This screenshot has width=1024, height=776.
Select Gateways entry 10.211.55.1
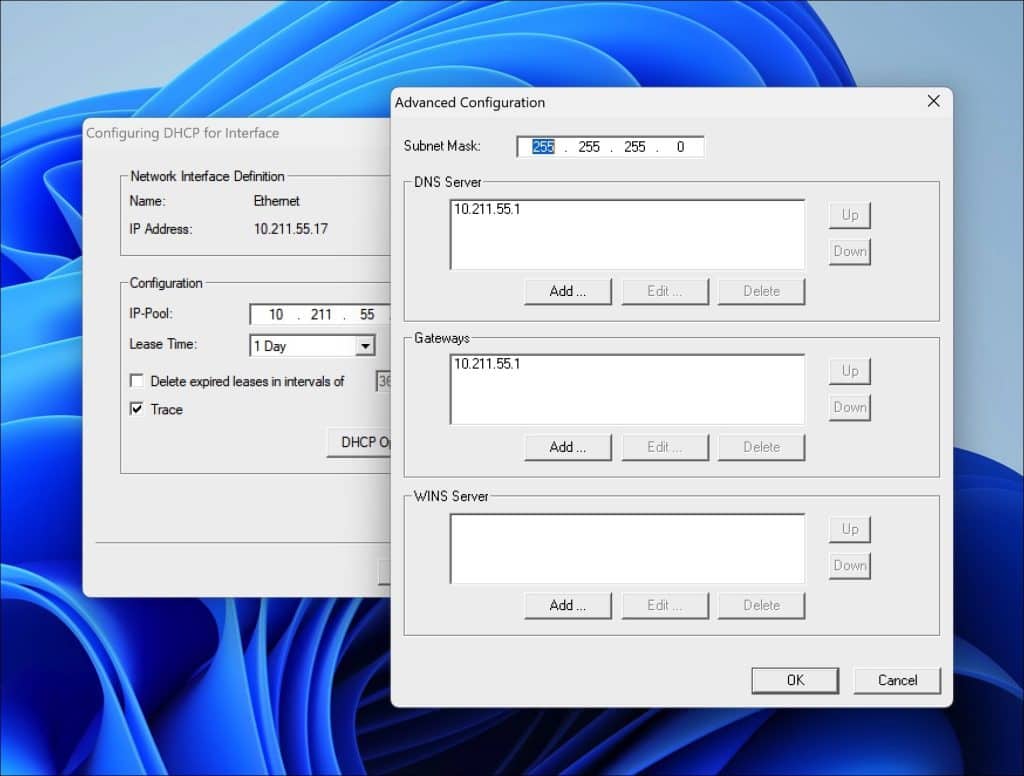click(x=487, y=364)
